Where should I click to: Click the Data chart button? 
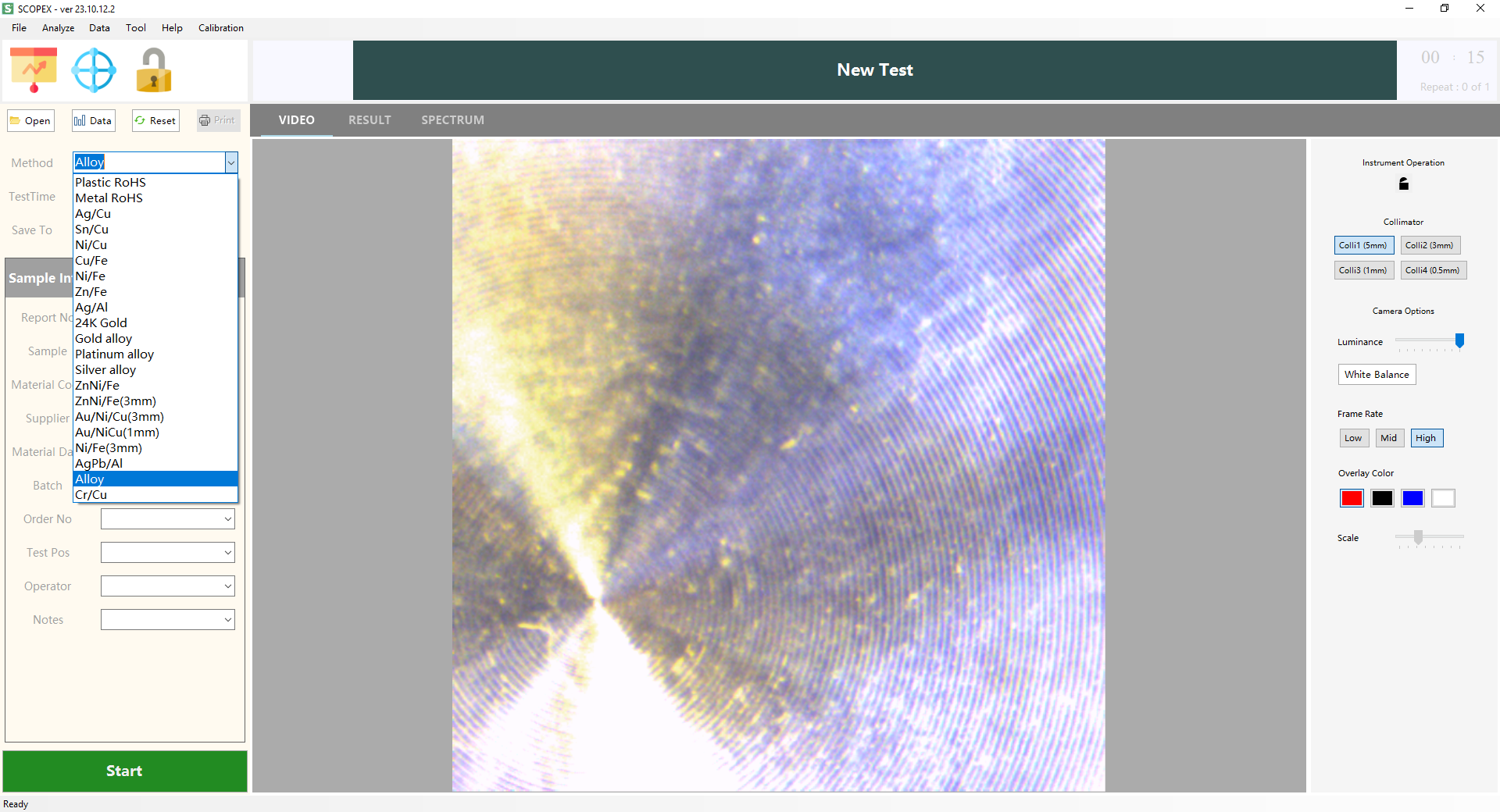pyautogui.click(x=93, y=121)
